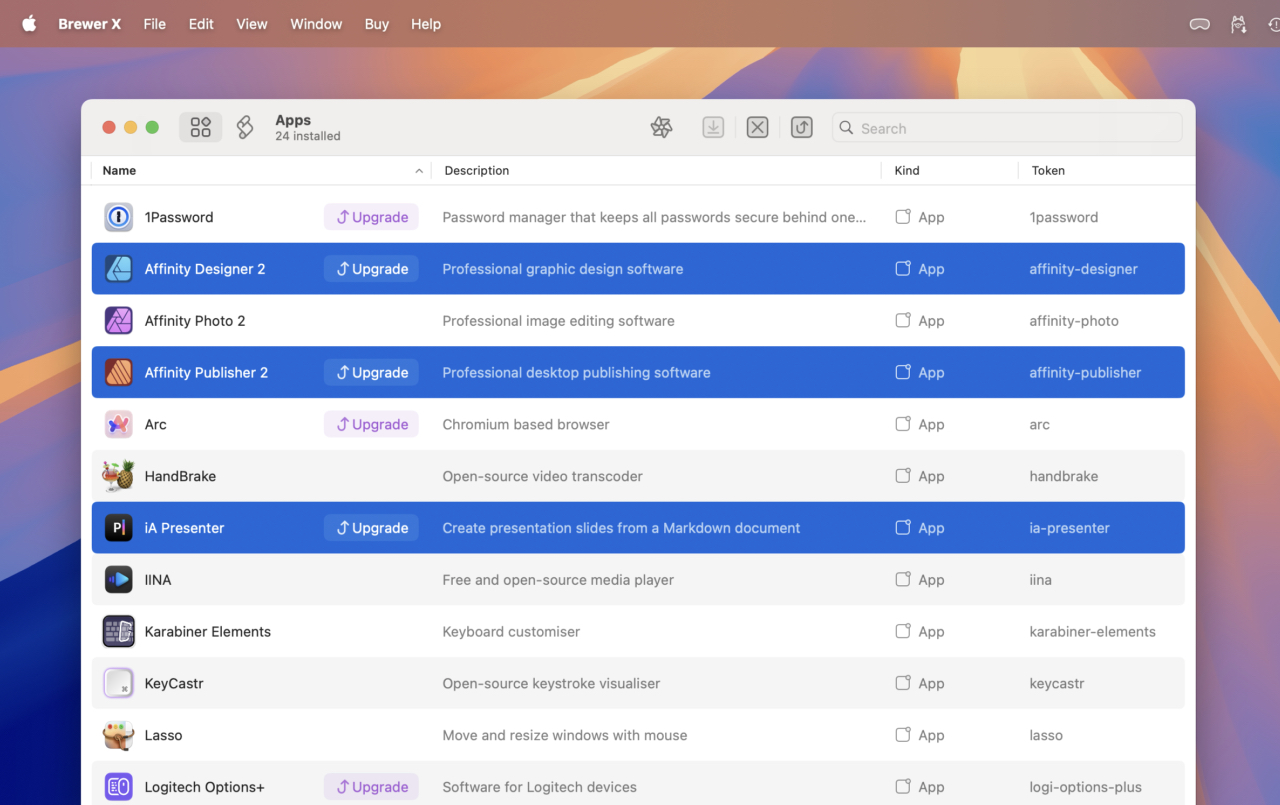Click the App kind icon in IINA row
This screenshot has height=805, width=1280.
[903, 580]
